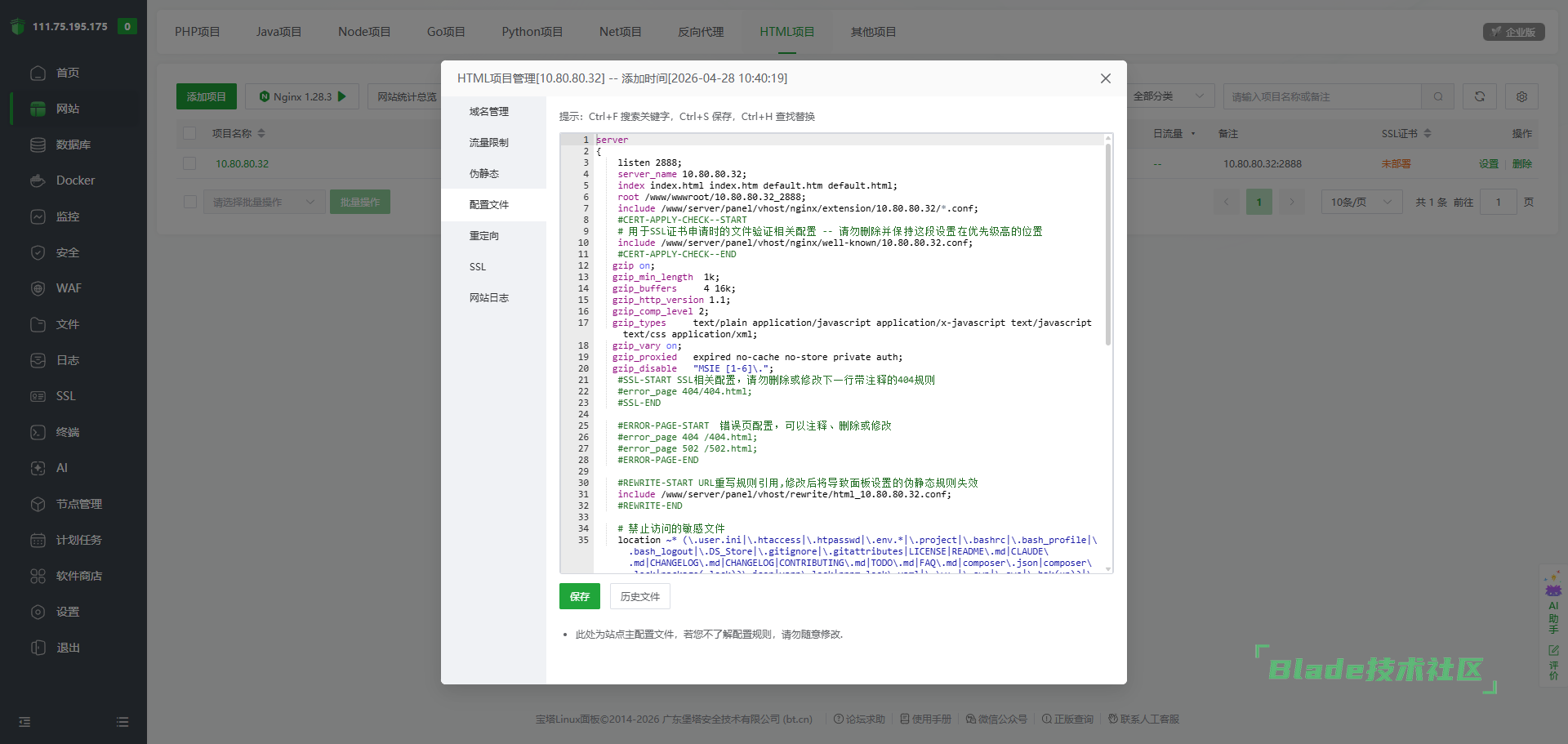Screen dimensions: 1568x744
Task: Open the scheduled tasks (计划任务) icon
Action: [38, 540]
